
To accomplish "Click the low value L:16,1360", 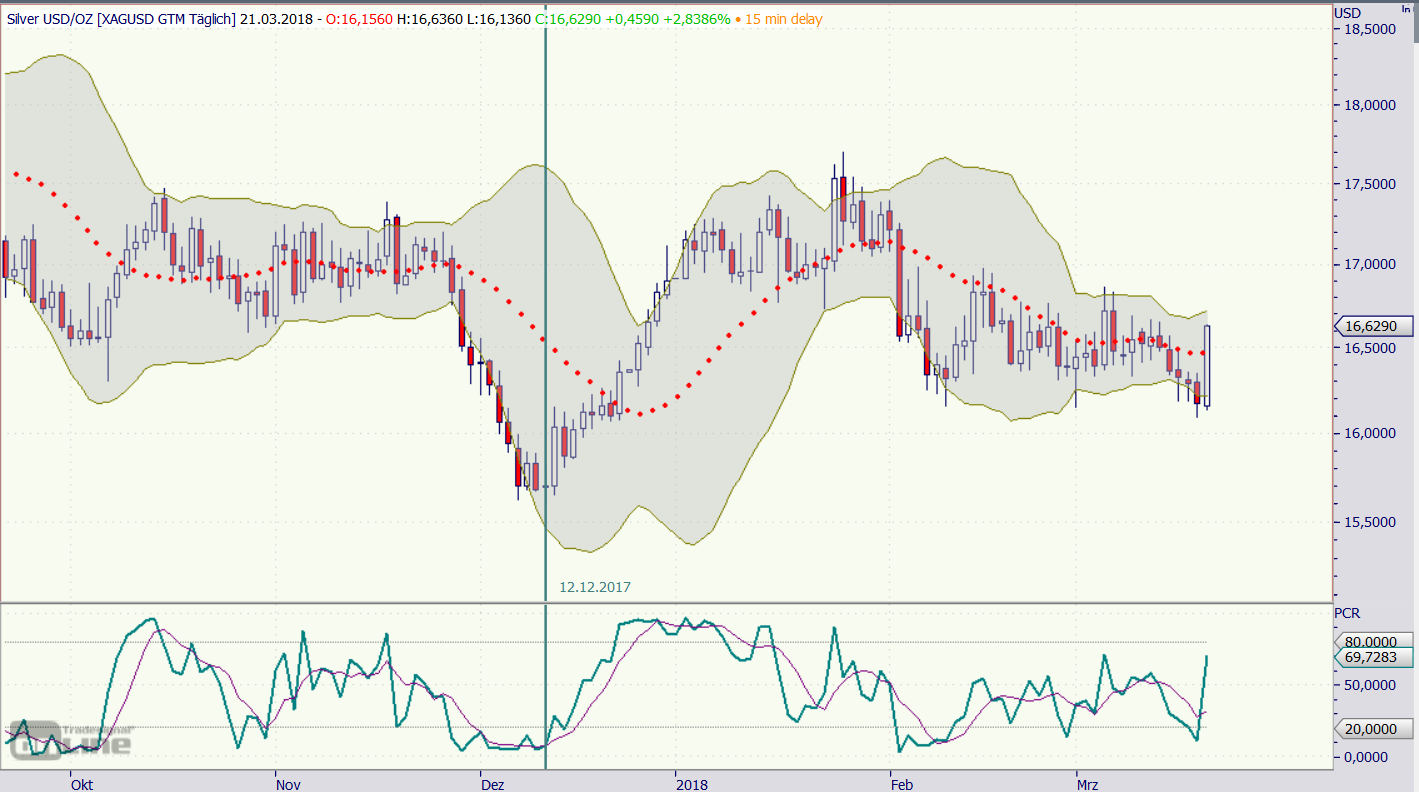I will tap(499, 19).
